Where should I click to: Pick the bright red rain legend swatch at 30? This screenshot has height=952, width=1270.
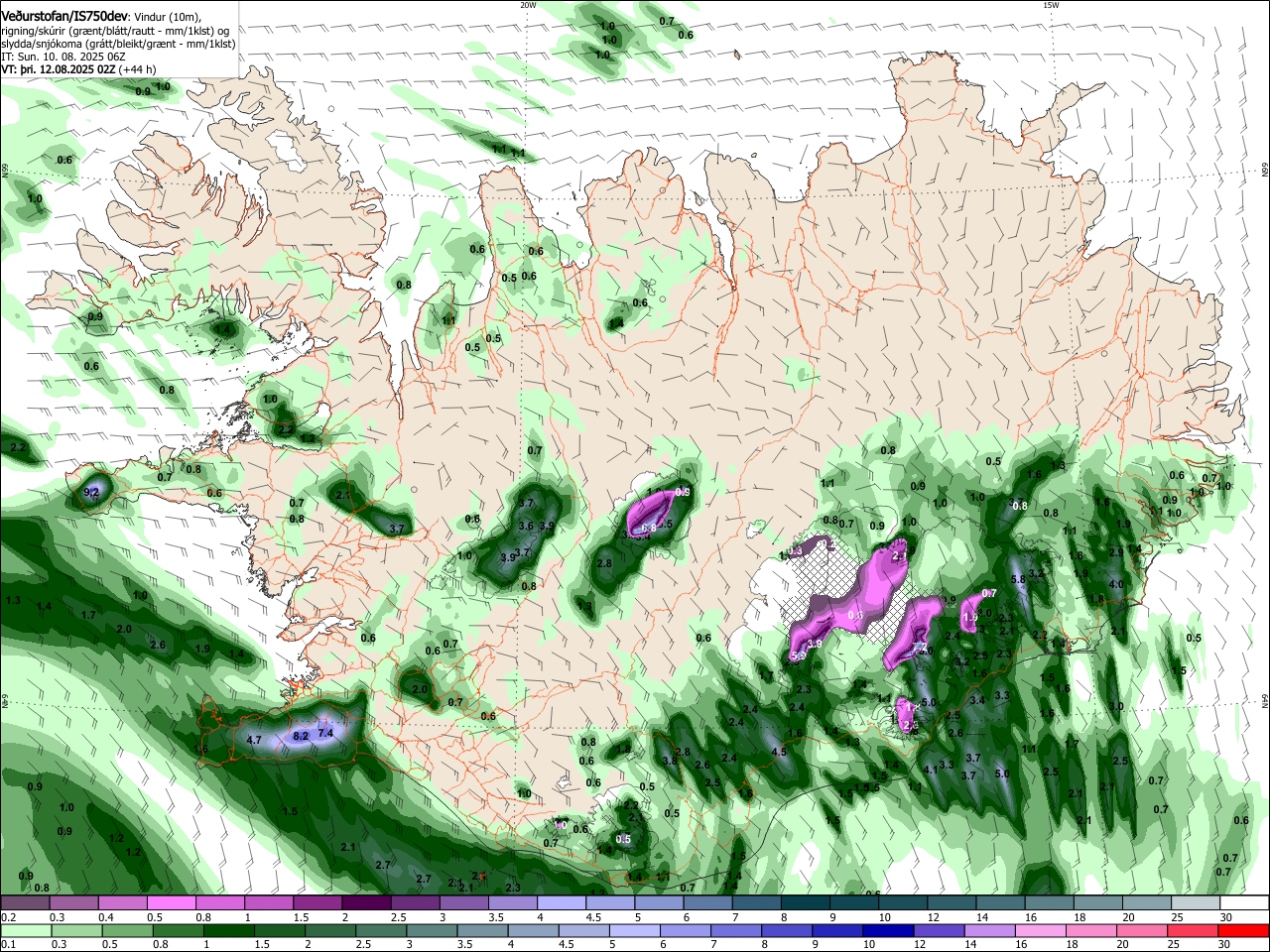click(1244, 930)
